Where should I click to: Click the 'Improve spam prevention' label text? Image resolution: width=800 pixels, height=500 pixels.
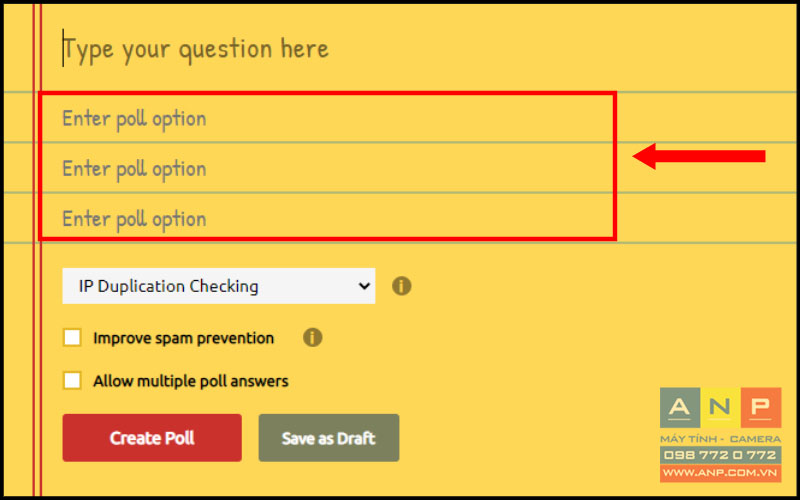184,338
